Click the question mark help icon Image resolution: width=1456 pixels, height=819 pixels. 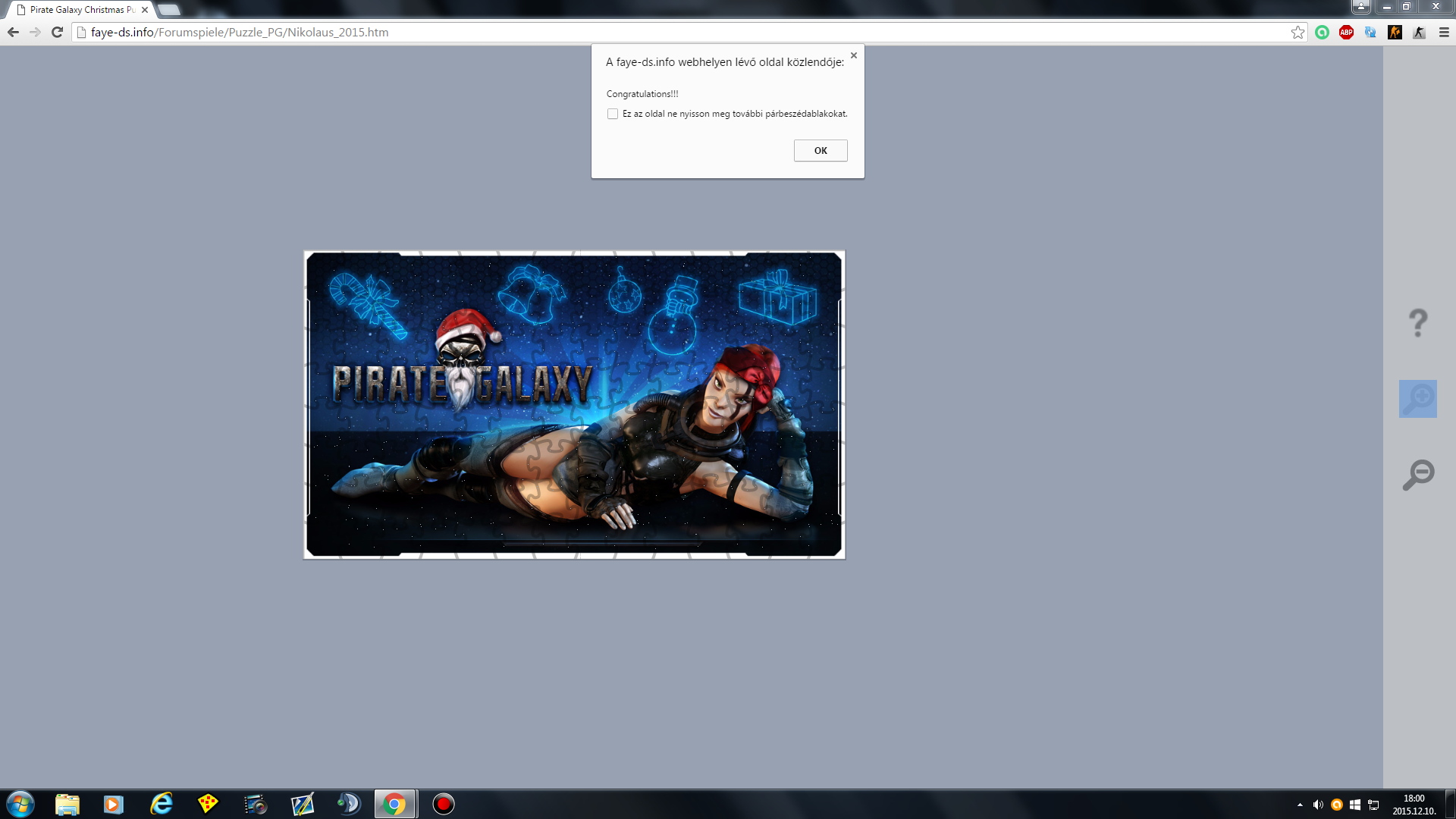click(1418, 323)
